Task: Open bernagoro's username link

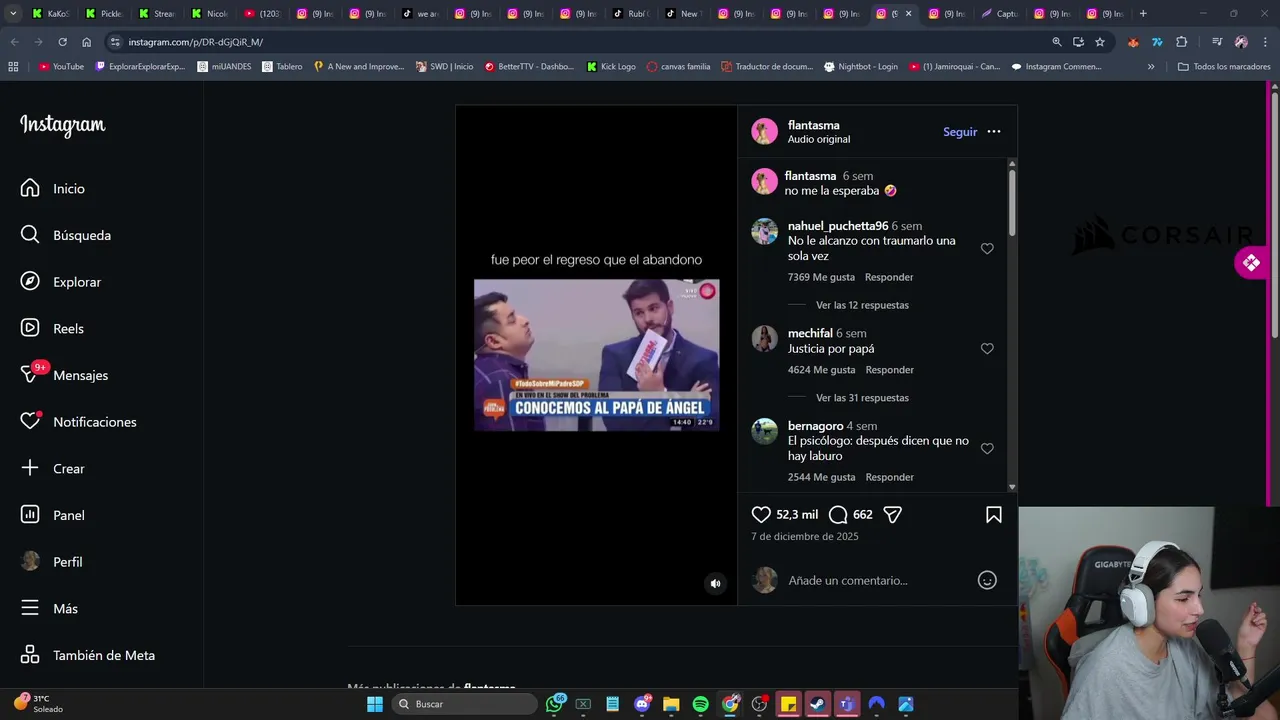Action: click(815, 426)
